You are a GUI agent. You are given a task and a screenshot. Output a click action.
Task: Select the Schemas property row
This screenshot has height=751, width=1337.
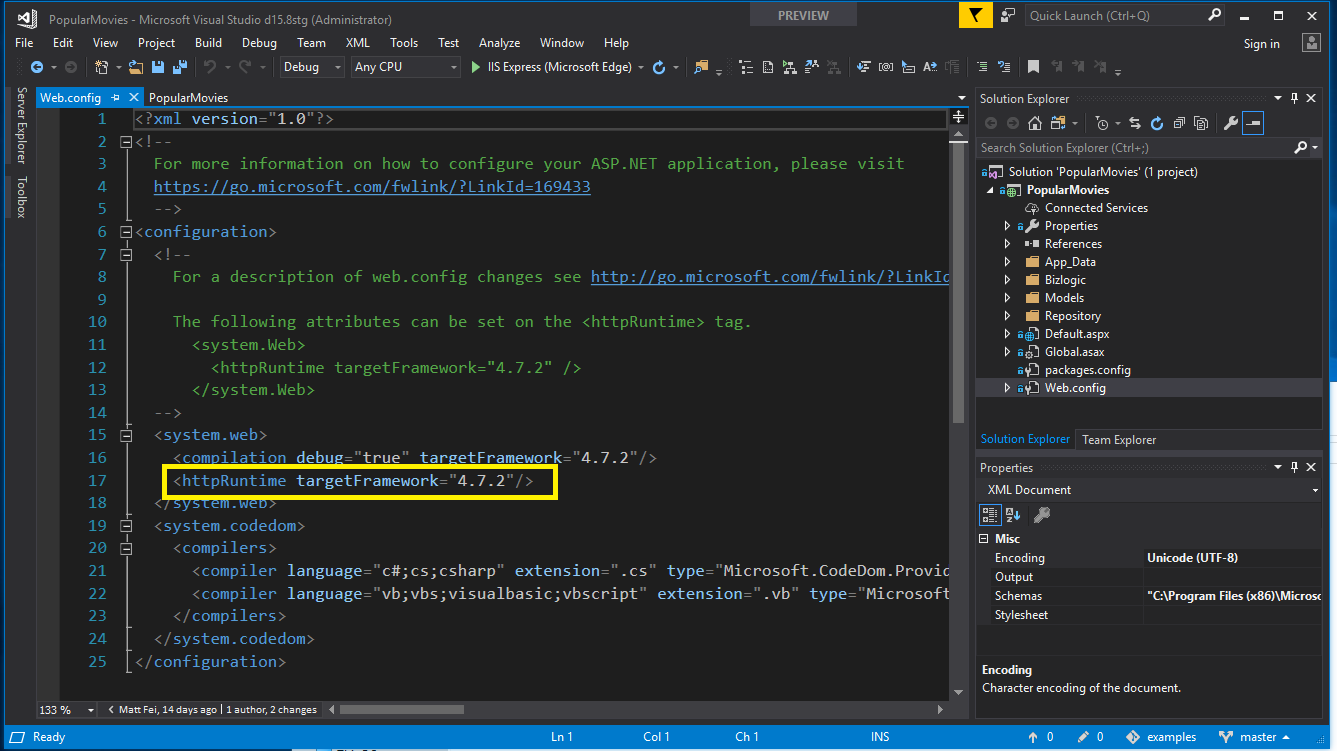tap(1148, 596)
